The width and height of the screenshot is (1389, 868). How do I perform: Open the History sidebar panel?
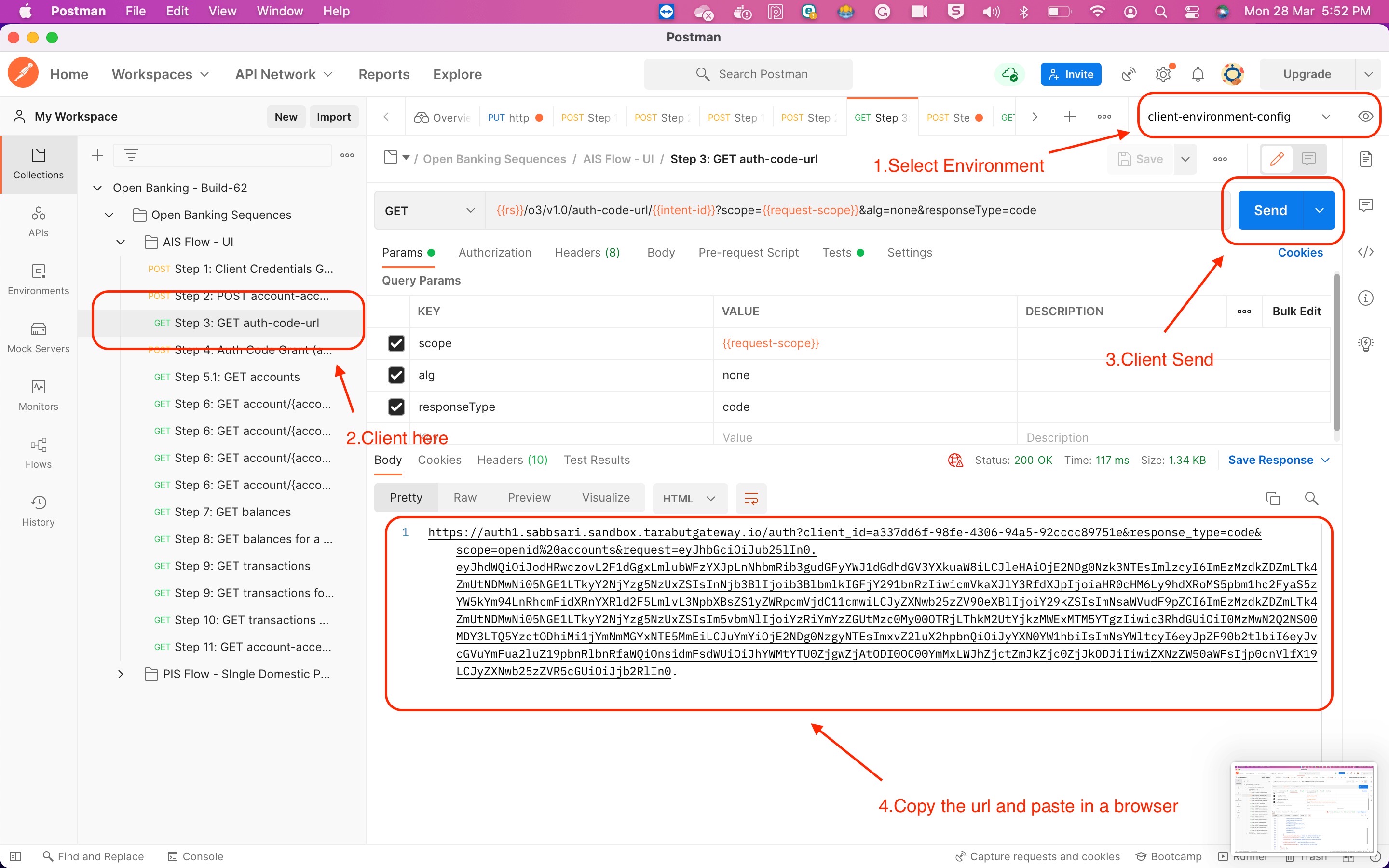39,511
